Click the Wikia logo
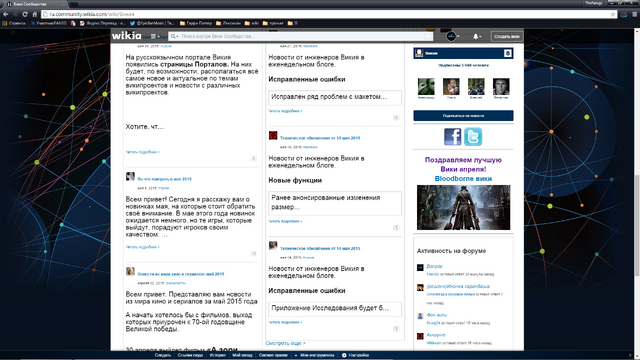 [127, 36]
